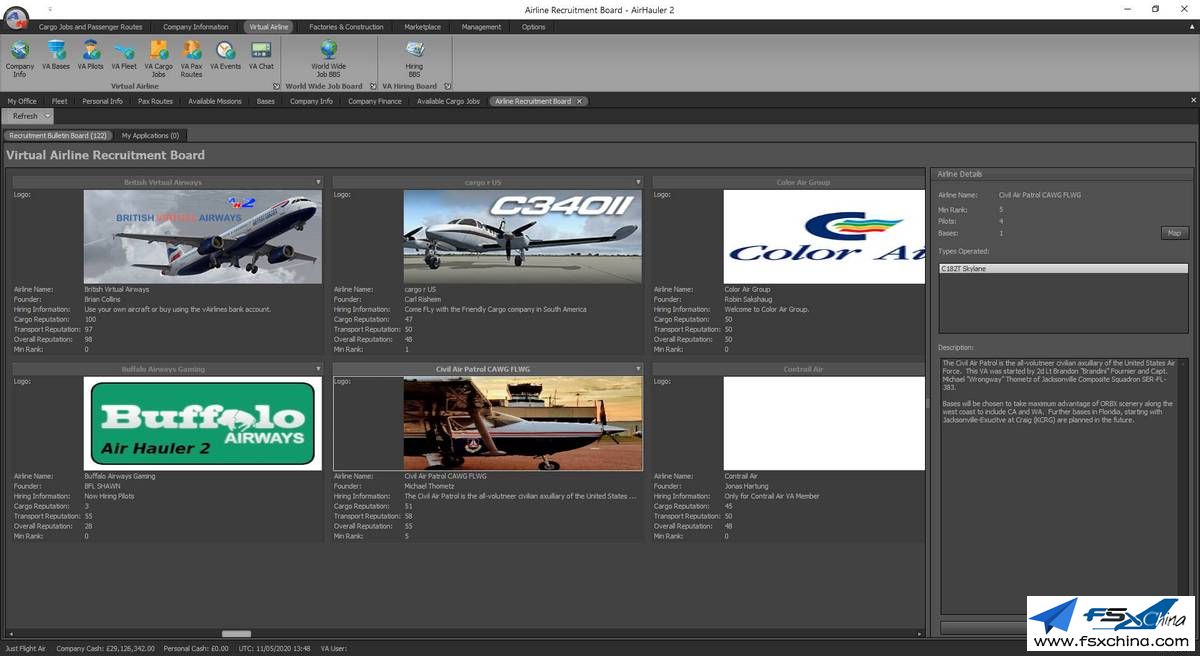The image size is (1200, 656).
Task: Select cargo r US C340II logo image
Action: [x=523, y=236]
